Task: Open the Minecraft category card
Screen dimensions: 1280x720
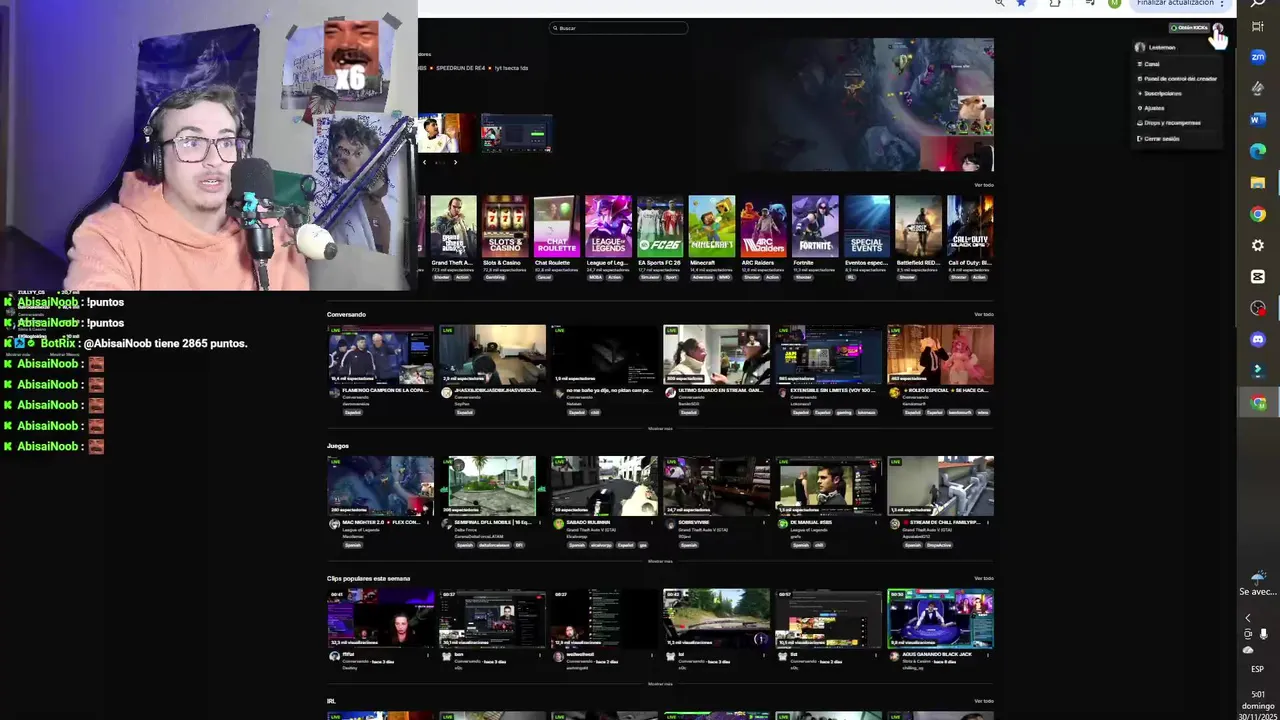Action: coord(712,227)
